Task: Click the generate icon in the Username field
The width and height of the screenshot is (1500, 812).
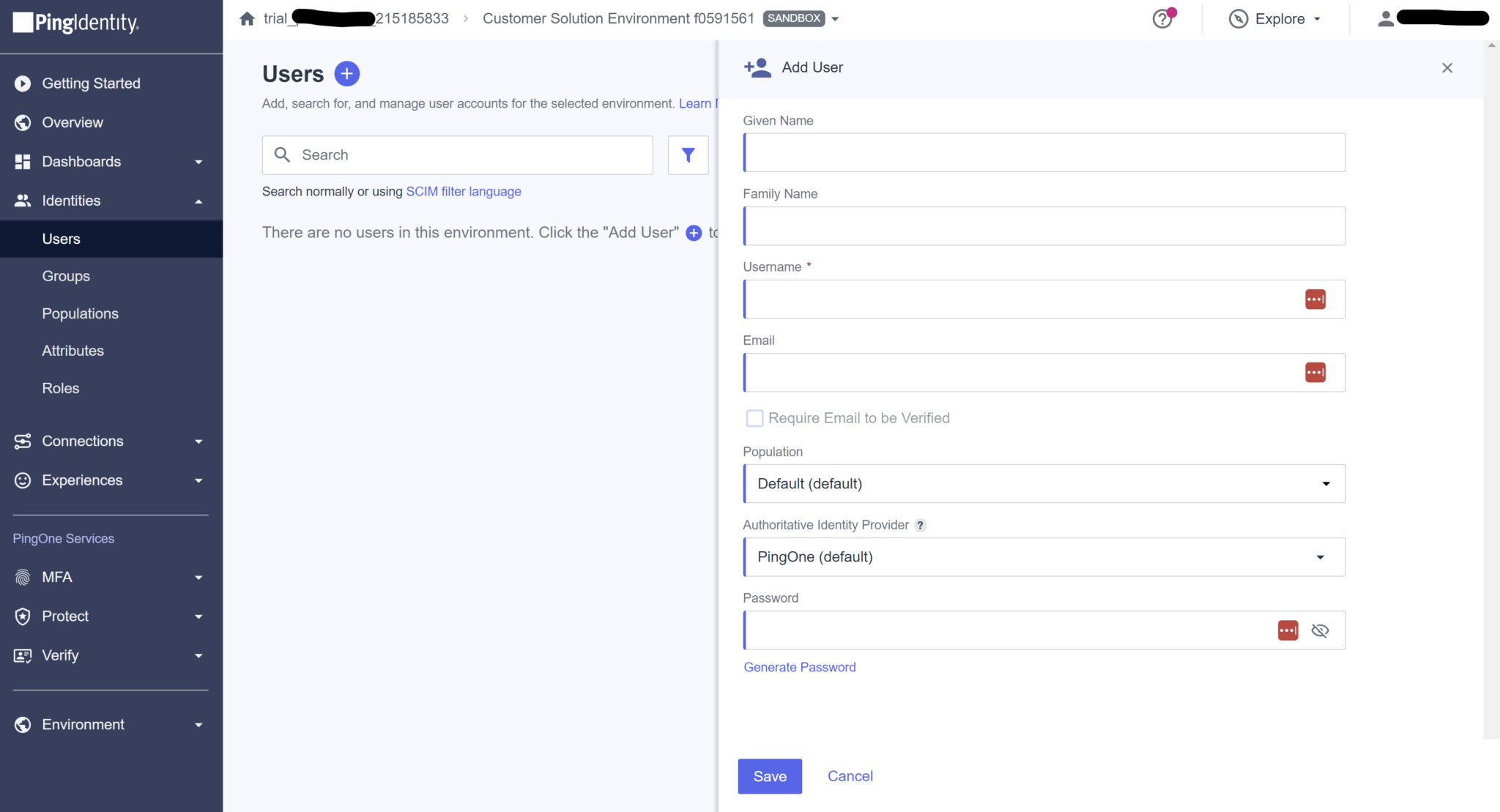Action: (x=1315, y=299)
